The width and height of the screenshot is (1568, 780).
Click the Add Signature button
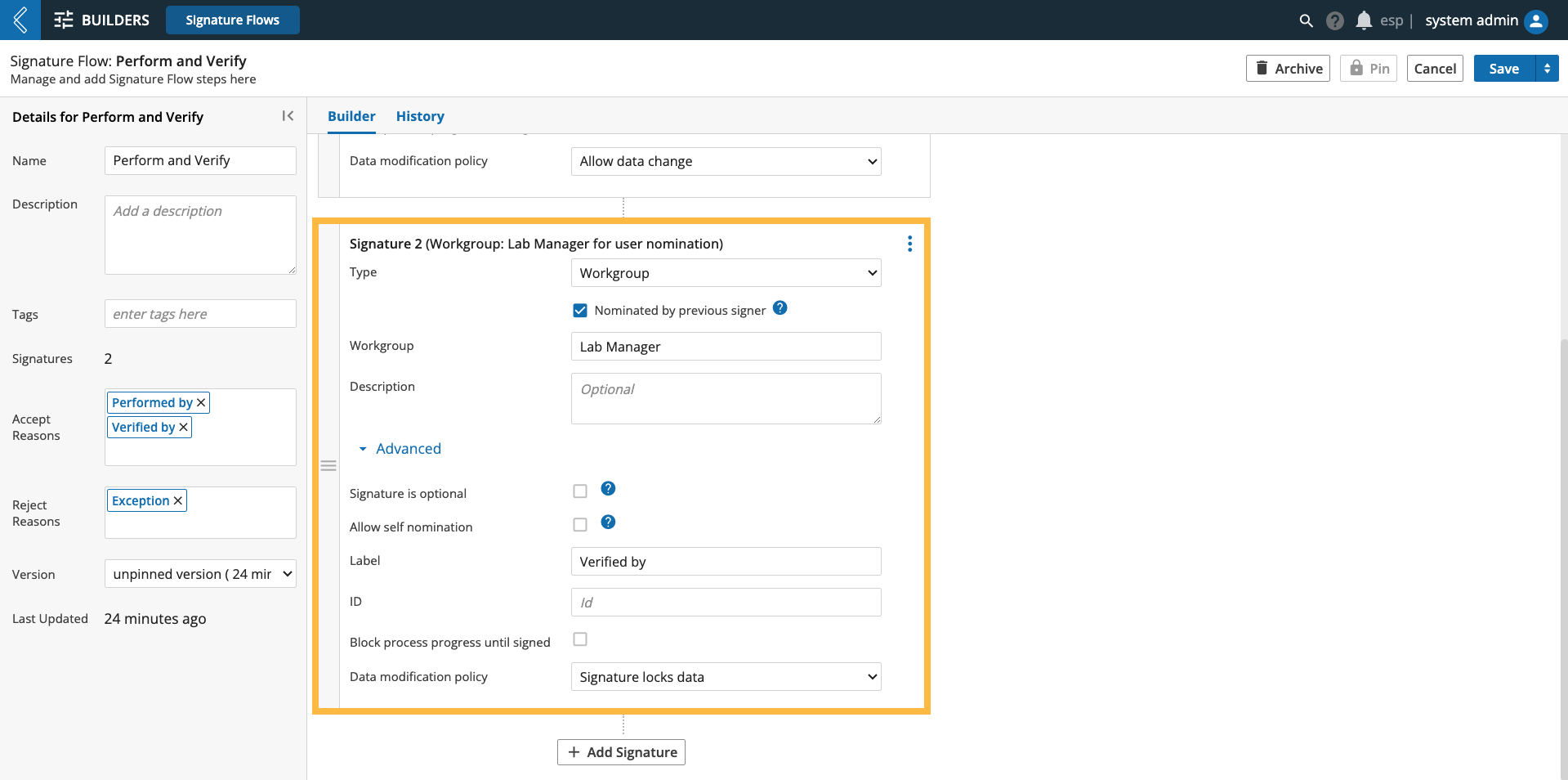621,752
